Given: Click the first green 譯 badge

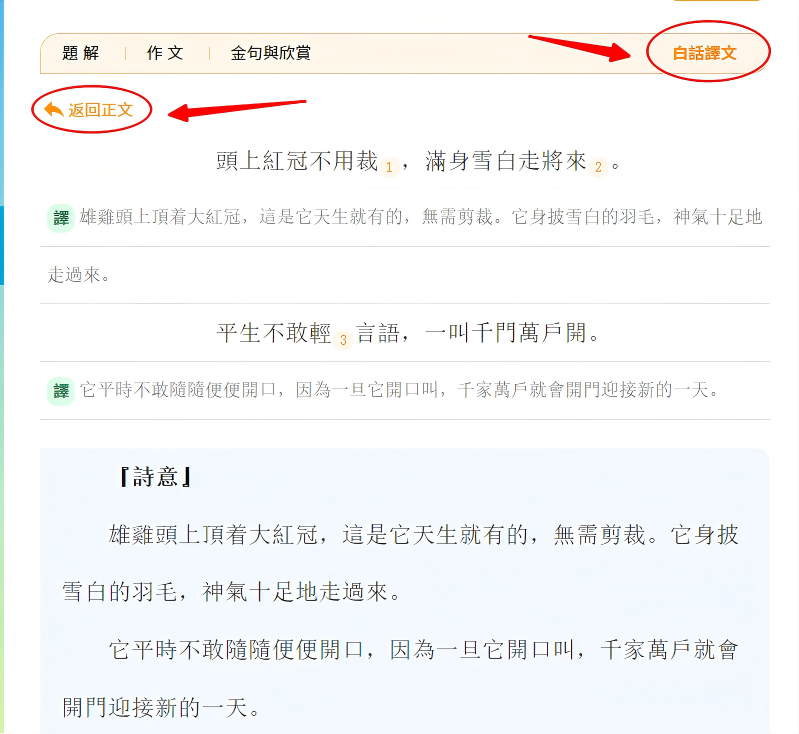Looking at the screenshot, I should point(61,218).
